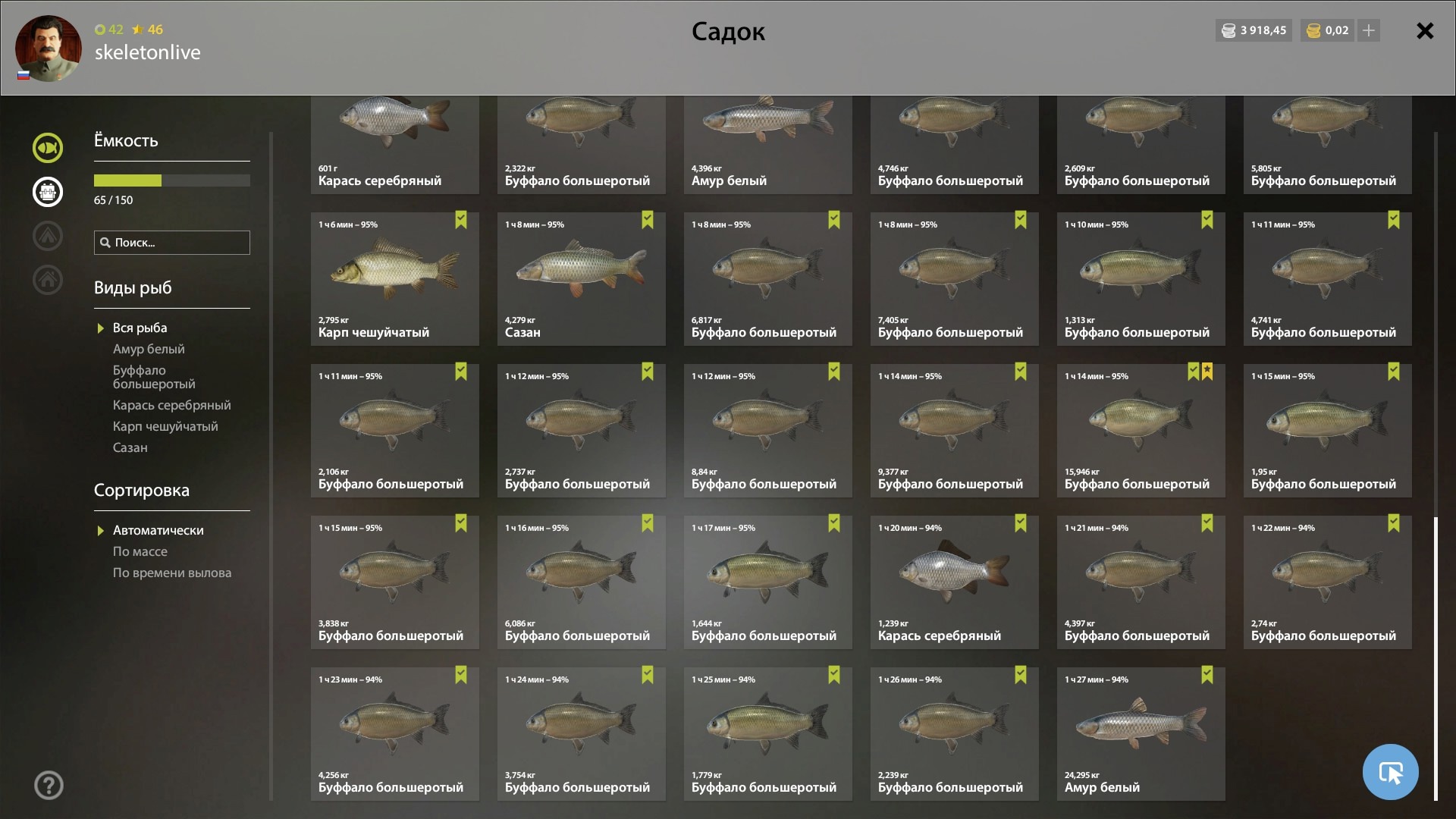Toggle bookmark on the Амур белый 24,295 kg card
Image resolution: width=1456 pixels, height=819 pixels.
1207,675
